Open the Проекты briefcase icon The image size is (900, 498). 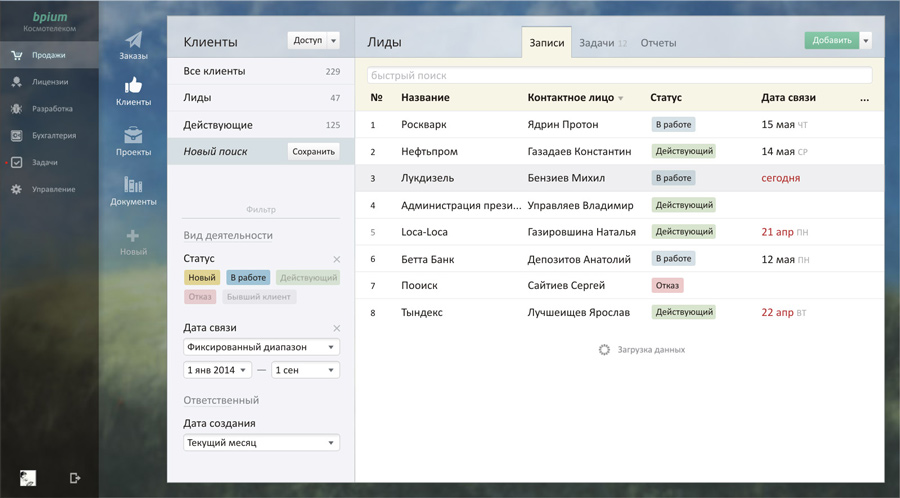point(133,137)
